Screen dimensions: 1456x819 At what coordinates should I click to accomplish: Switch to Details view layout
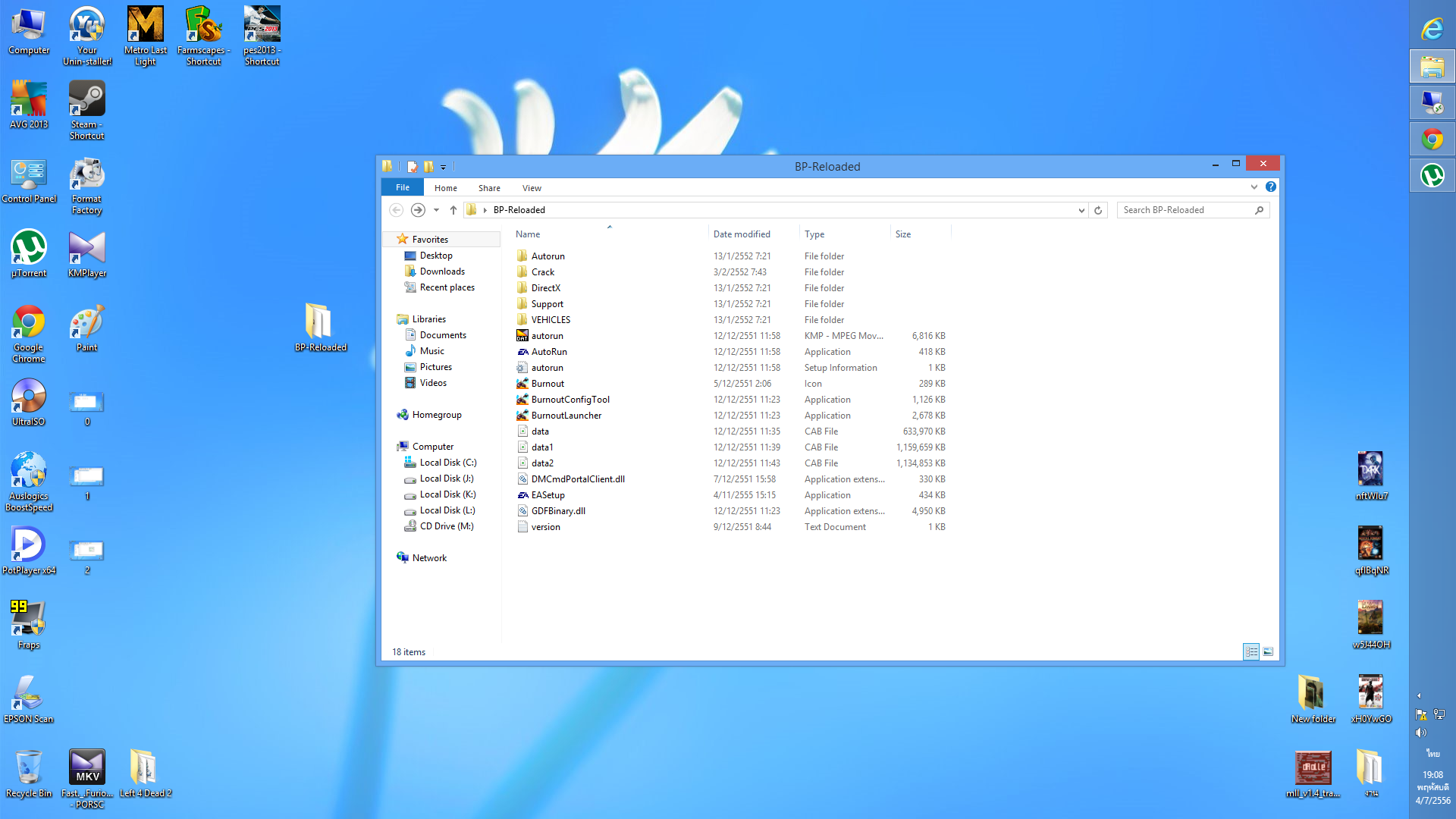1251,651
